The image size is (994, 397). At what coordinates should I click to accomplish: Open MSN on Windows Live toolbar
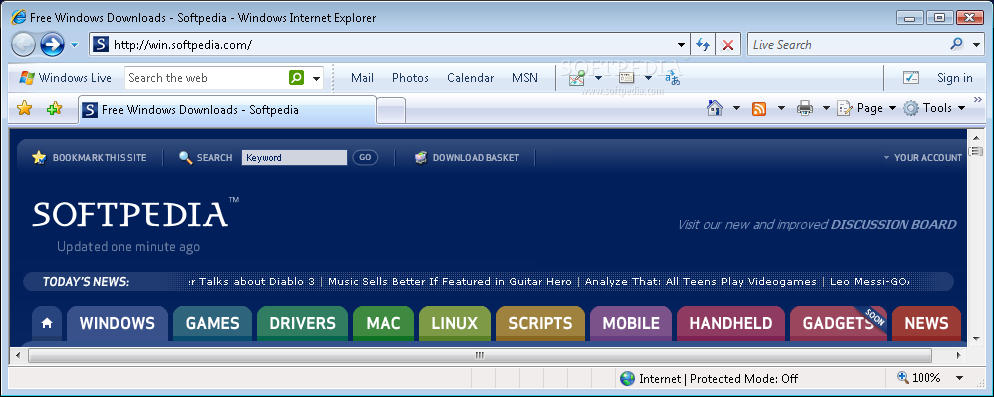pyautogui.click(x=525, y=78)
